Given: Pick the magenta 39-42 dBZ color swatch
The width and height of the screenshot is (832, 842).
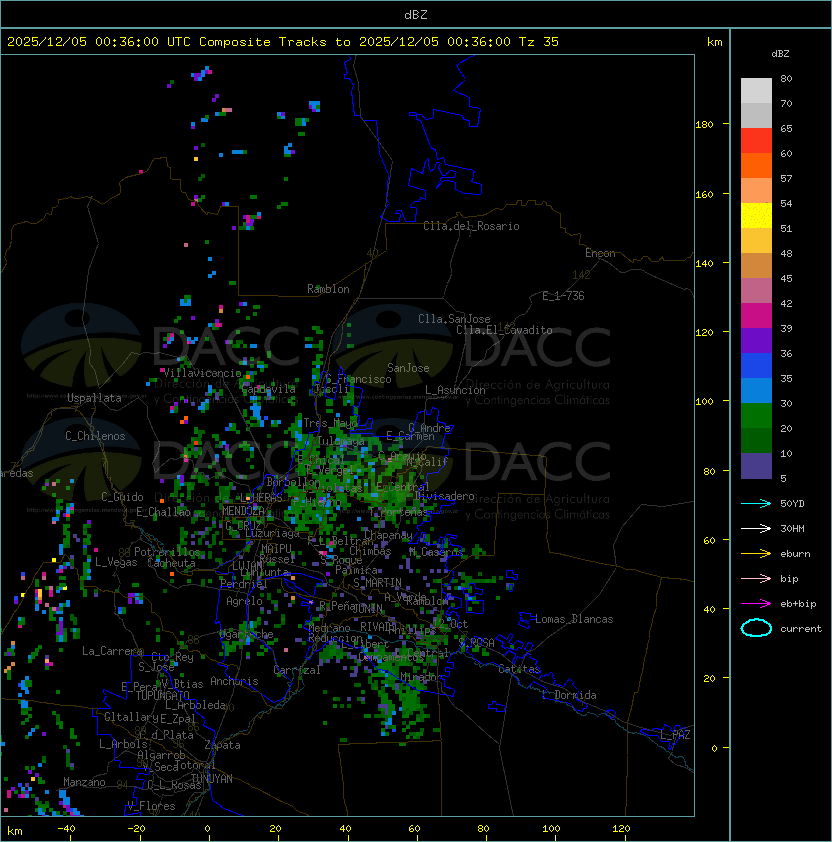Looking at the screenshot, I should 756,316.
